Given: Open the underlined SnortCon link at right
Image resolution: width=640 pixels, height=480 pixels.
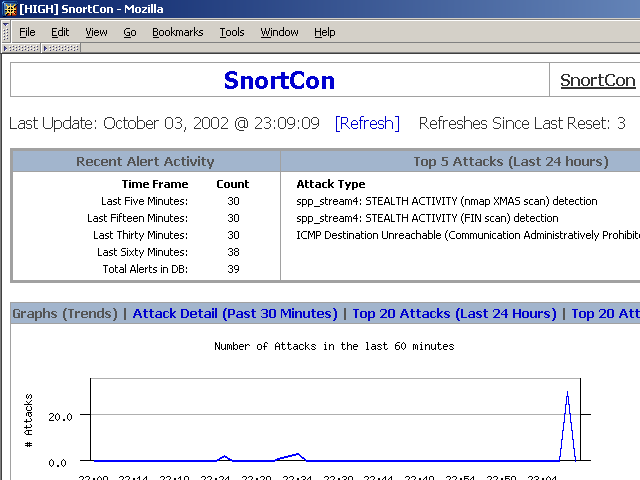Looking at the screenshot, I should 598,80.
